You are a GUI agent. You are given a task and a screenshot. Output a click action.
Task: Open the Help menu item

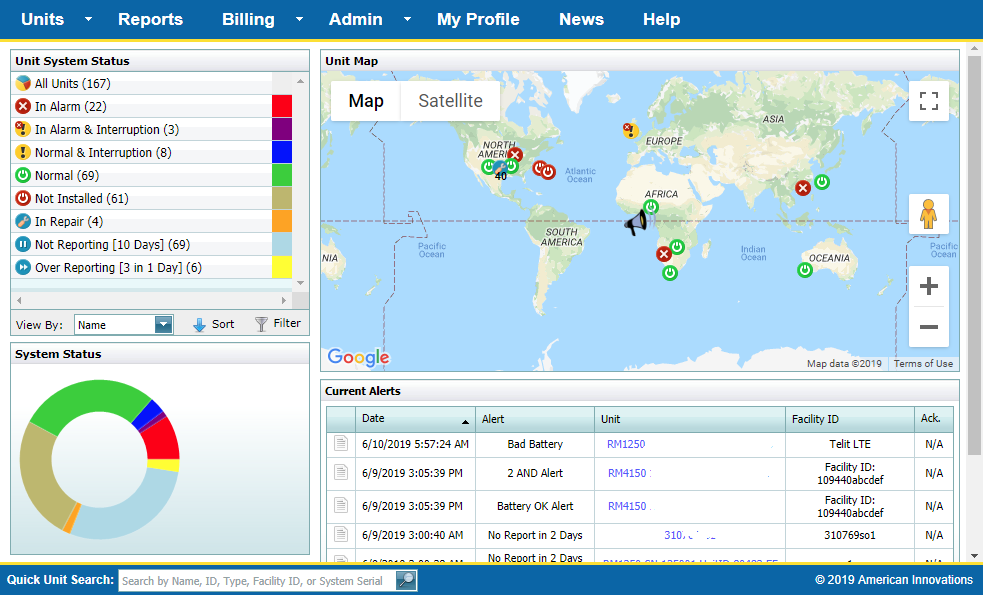(661, 19)
